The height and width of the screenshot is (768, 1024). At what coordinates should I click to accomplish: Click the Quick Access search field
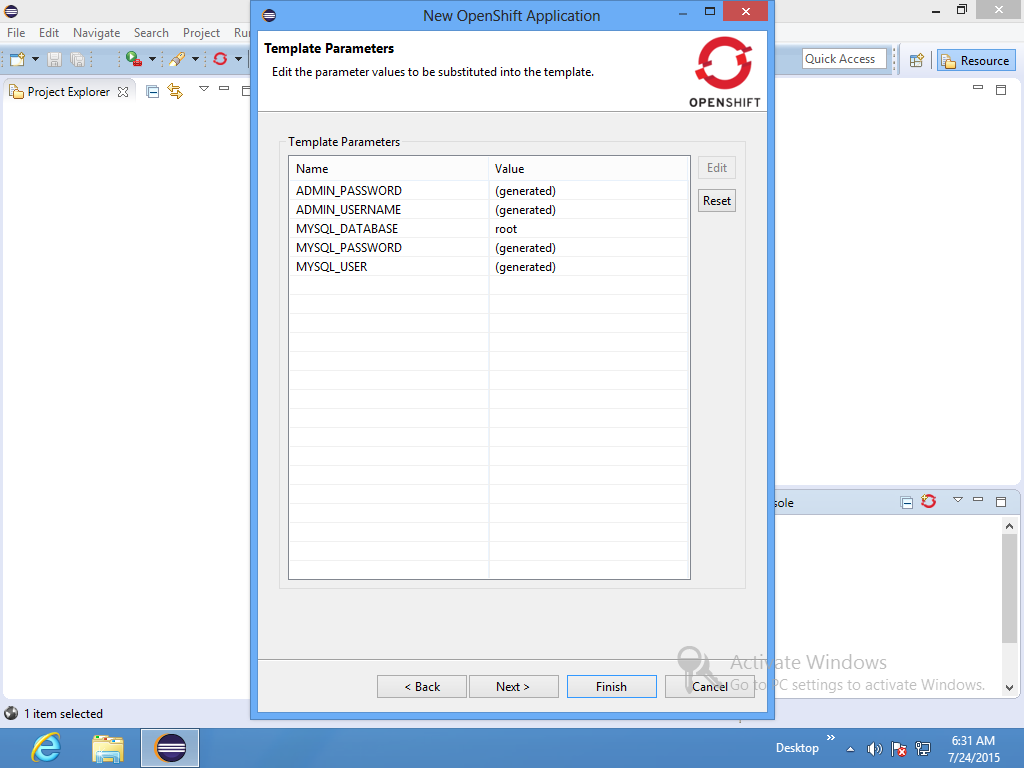[844, 59]
